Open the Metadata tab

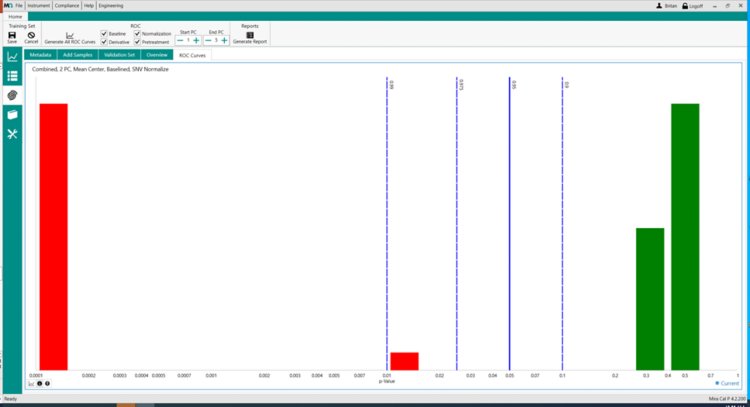tap(40, 55)
